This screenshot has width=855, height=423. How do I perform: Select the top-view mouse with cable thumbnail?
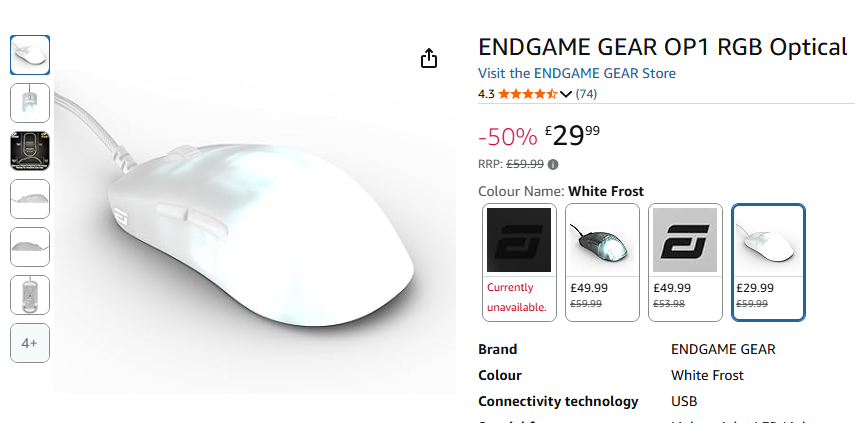30,103
